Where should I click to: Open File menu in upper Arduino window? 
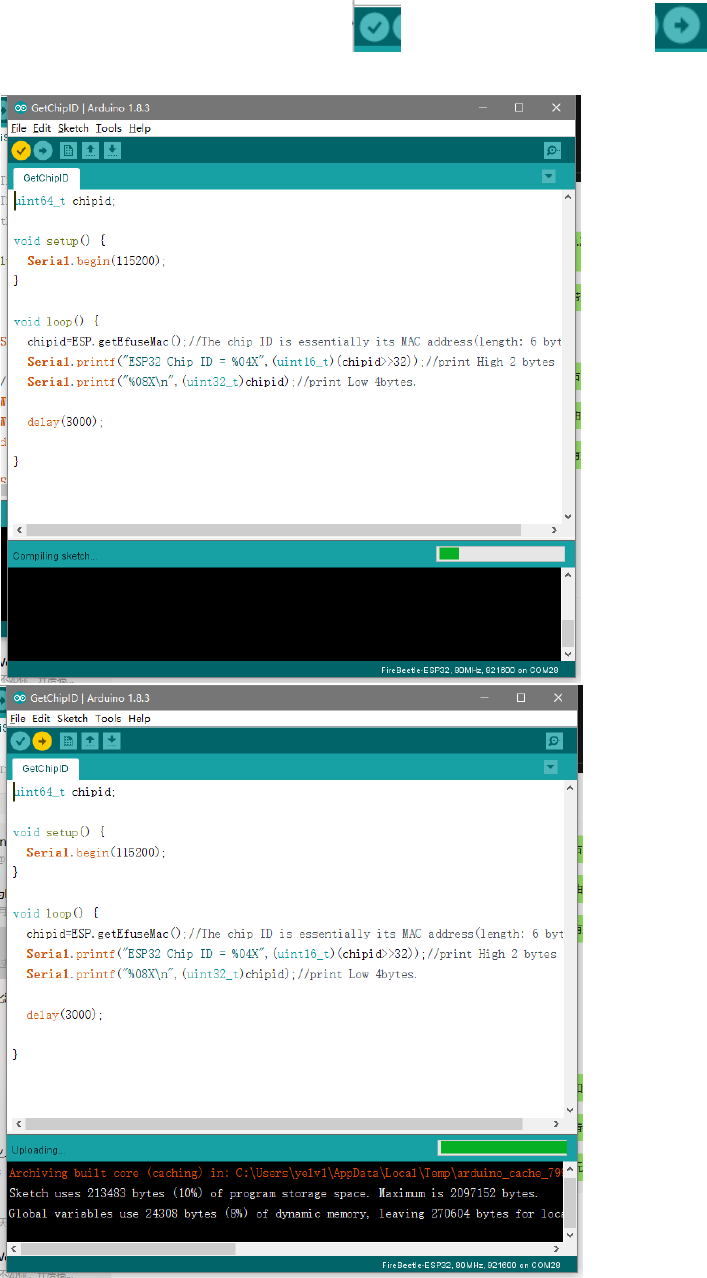(18, 128)
